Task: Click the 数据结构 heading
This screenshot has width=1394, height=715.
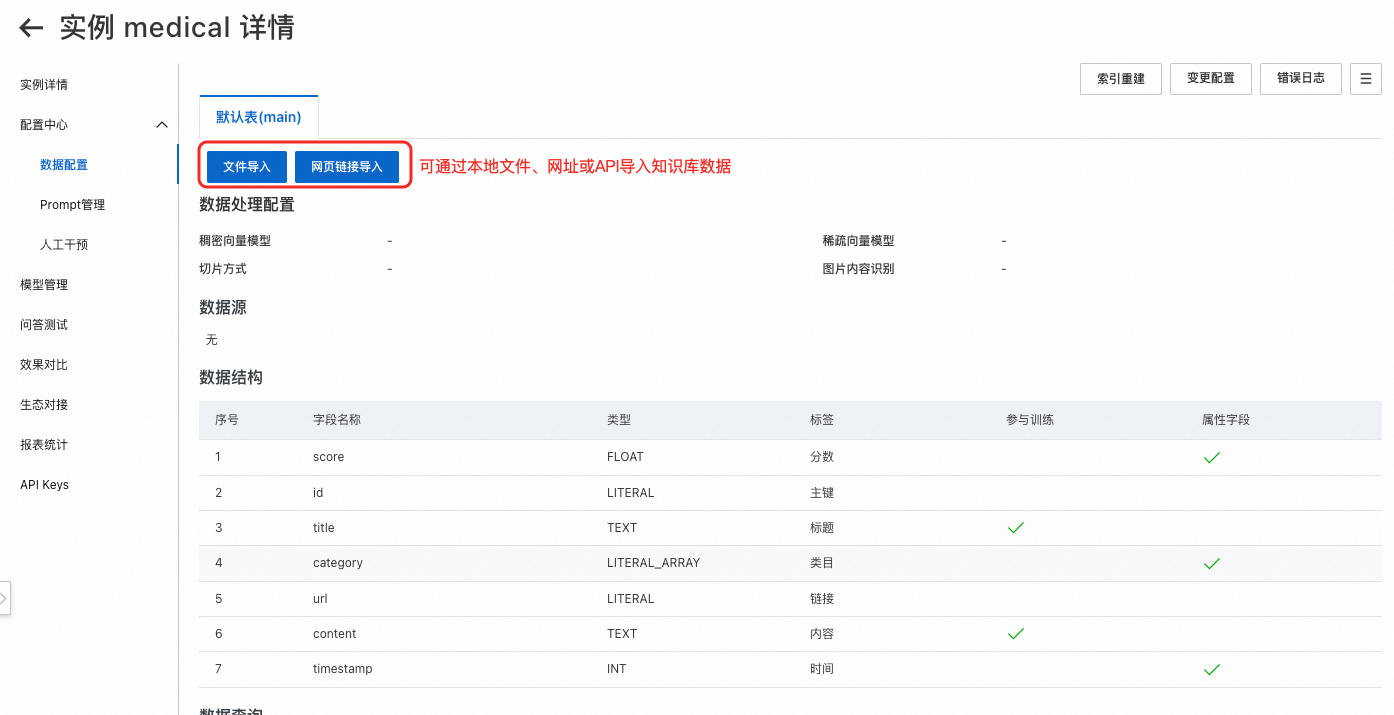Action: pos(231,378)
